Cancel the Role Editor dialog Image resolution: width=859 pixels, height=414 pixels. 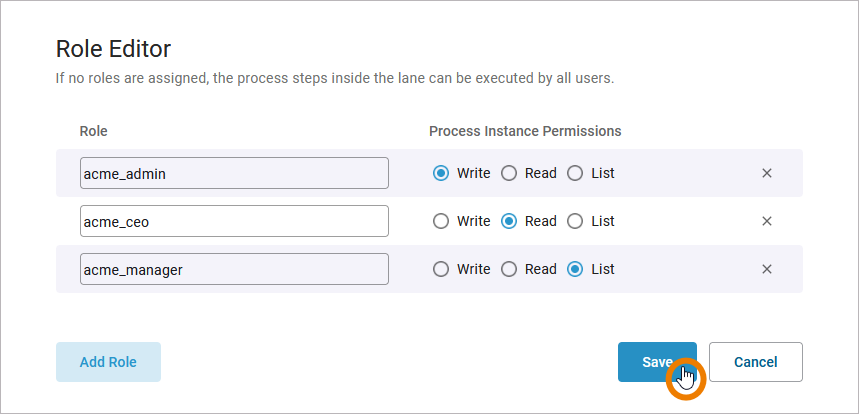[x=755, y=362]
